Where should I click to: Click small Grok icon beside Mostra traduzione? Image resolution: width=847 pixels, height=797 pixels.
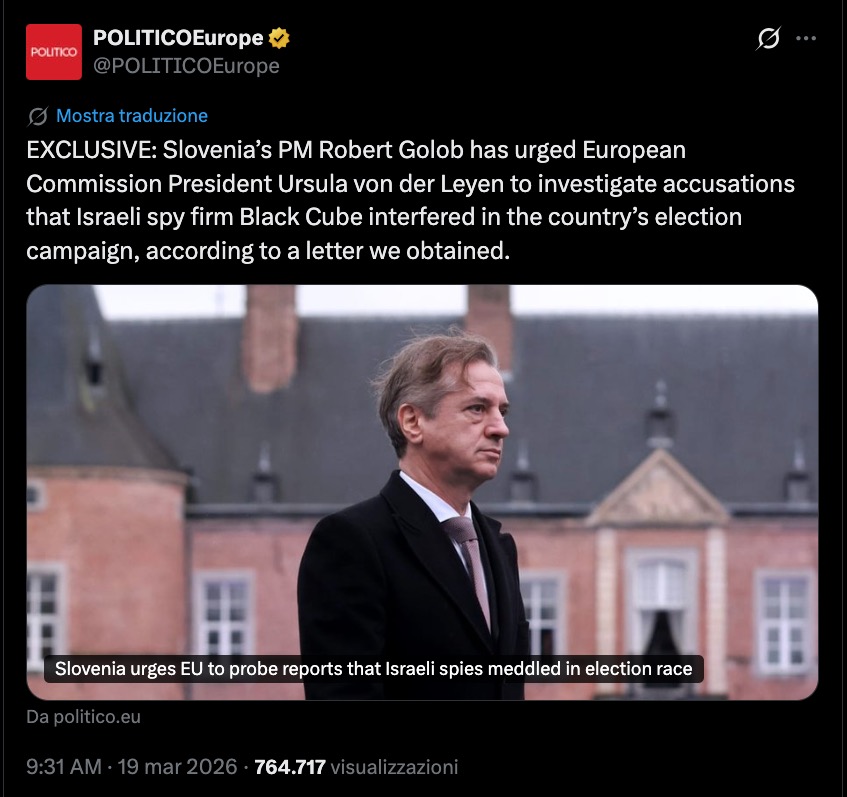tap(37, 116)
